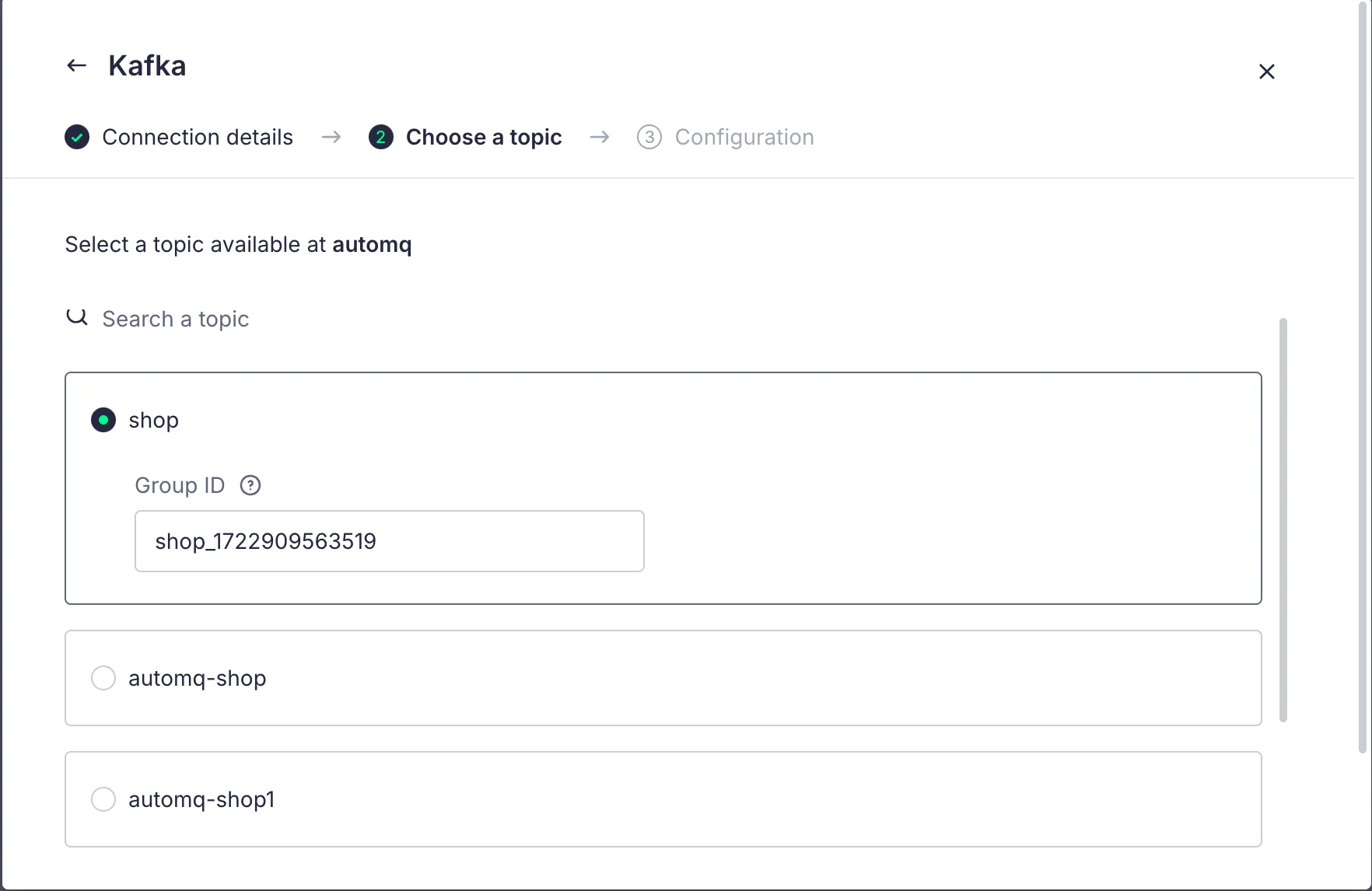Click the step 3 number badge
Screen dimensions: 1372x891
coord(649,138)
